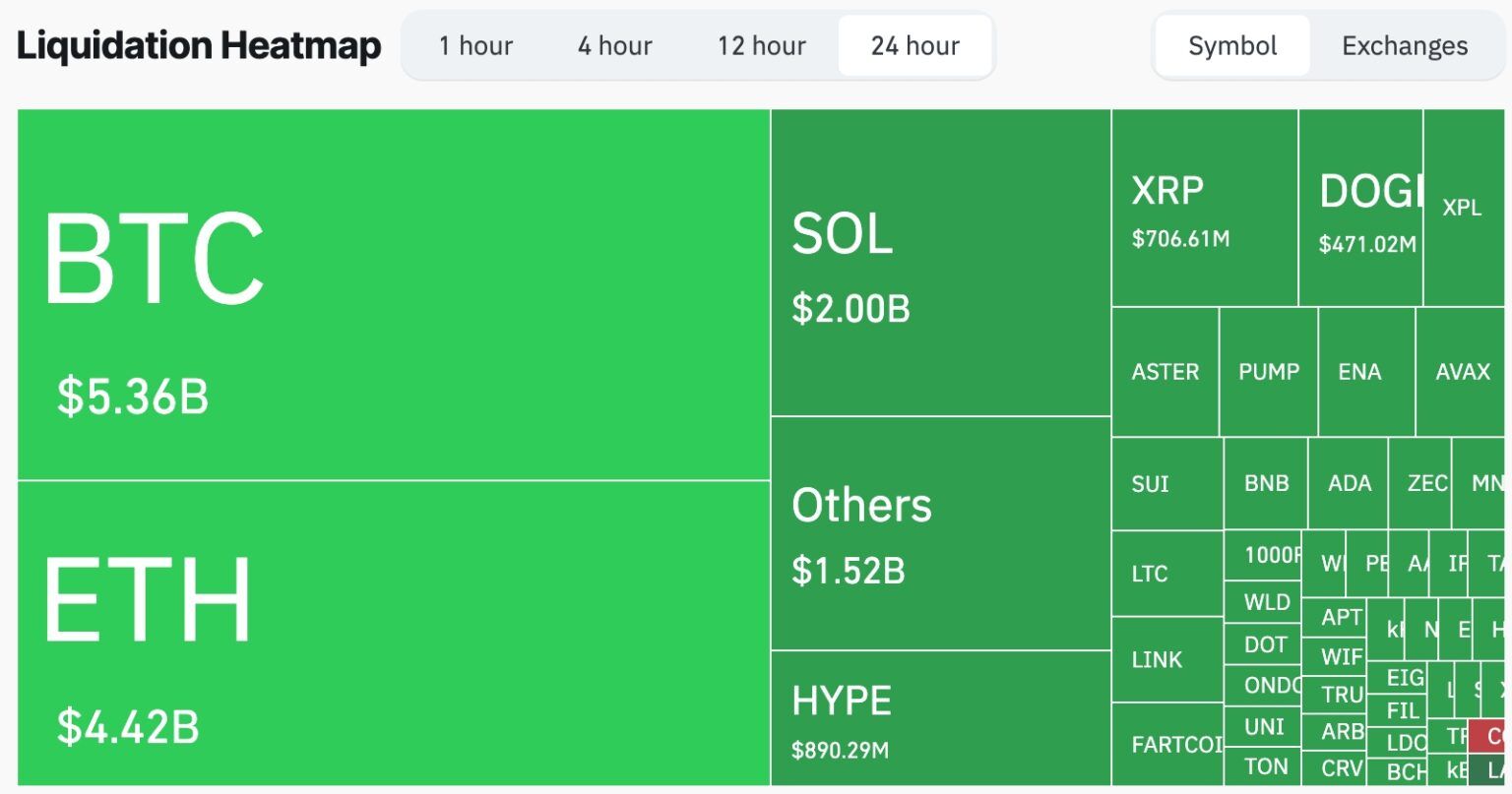The image size is (1512, 794).
Task: Select the 24 hour timeframe
Action: (914, 45)
